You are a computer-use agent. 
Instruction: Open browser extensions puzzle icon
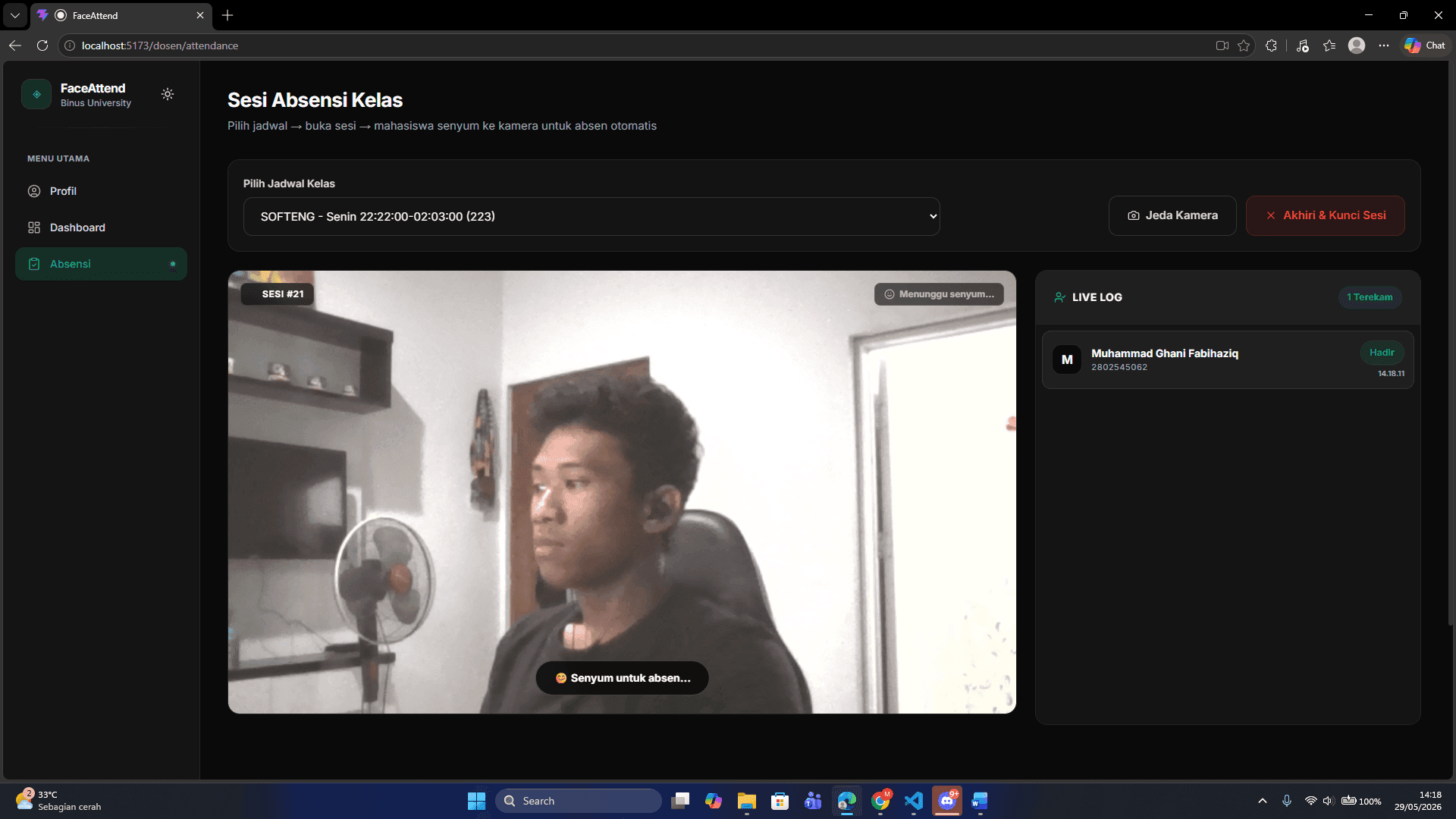pyautogui.click(x=1272, y=45)
